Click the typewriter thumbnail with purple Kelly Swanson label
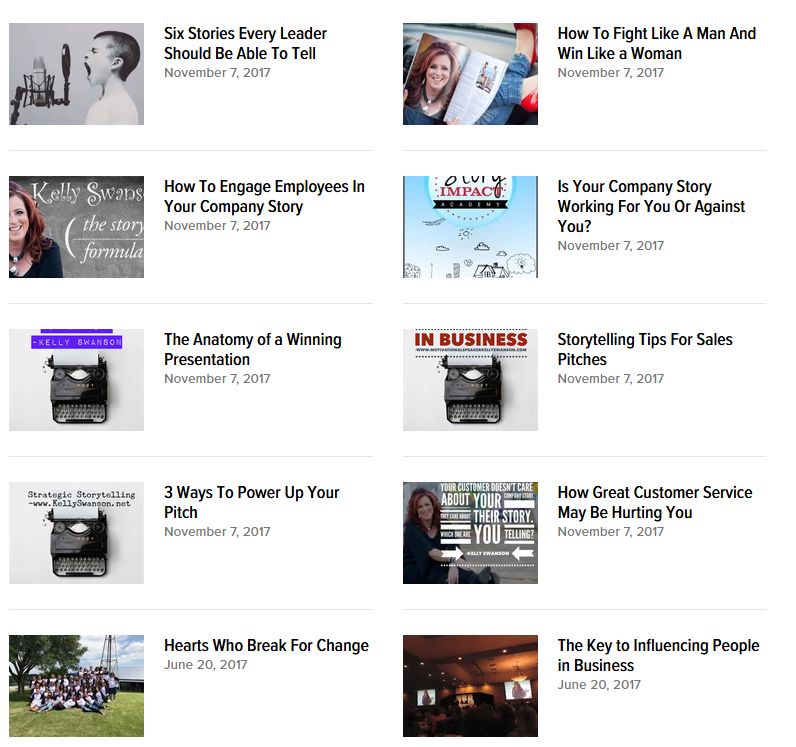This screenshot has width=796, height=747. [x=76, y=380]
